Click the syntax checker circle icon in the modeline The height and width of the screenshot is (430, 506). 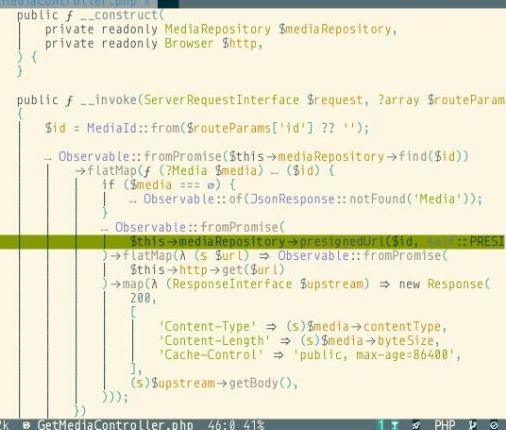(x=494, y=425)
